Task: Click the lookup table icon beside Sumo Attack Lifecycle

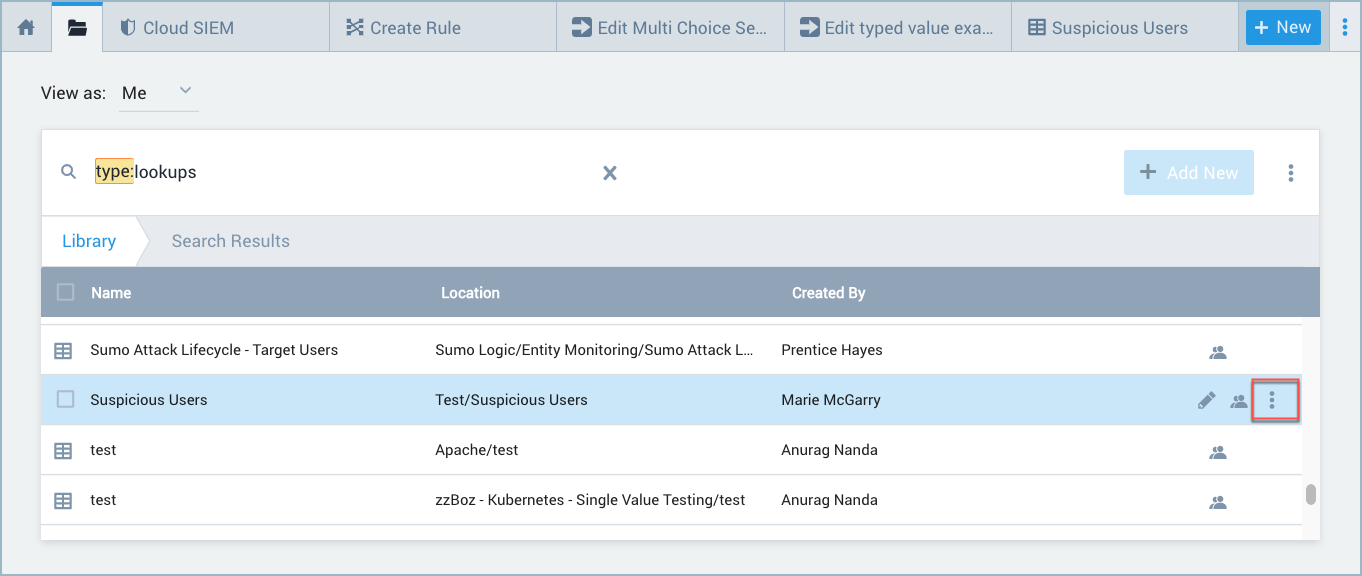Action: 62,350
